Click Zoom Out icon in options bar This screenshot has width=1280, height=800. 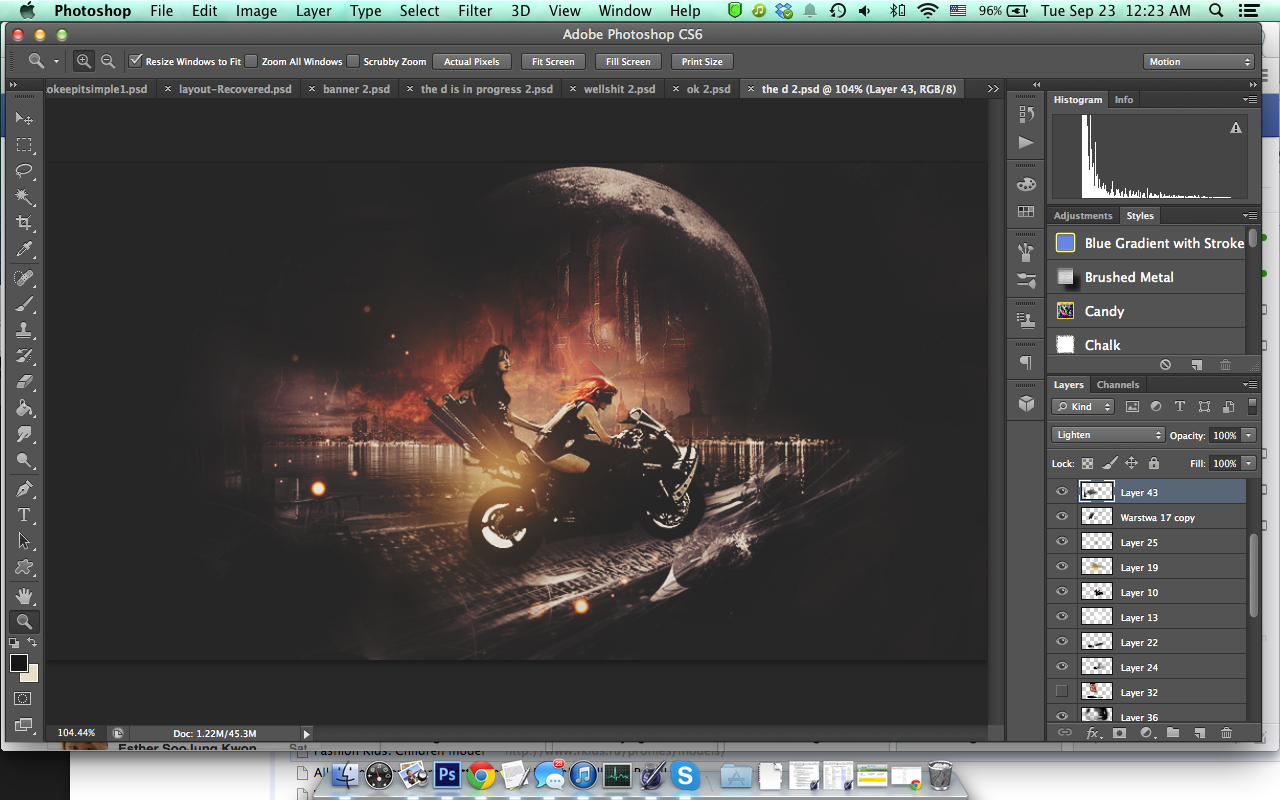coord(107,61)
